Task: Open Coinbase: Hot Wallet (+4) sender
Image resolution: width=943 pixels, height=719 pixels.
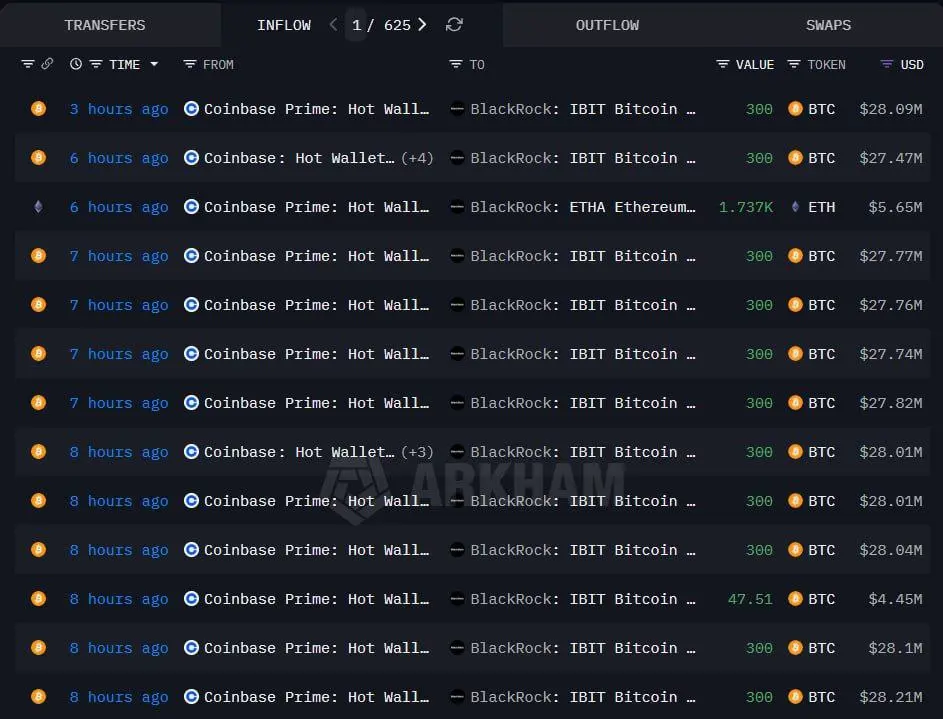Action: pyautogui.click(x=299, y=158)
